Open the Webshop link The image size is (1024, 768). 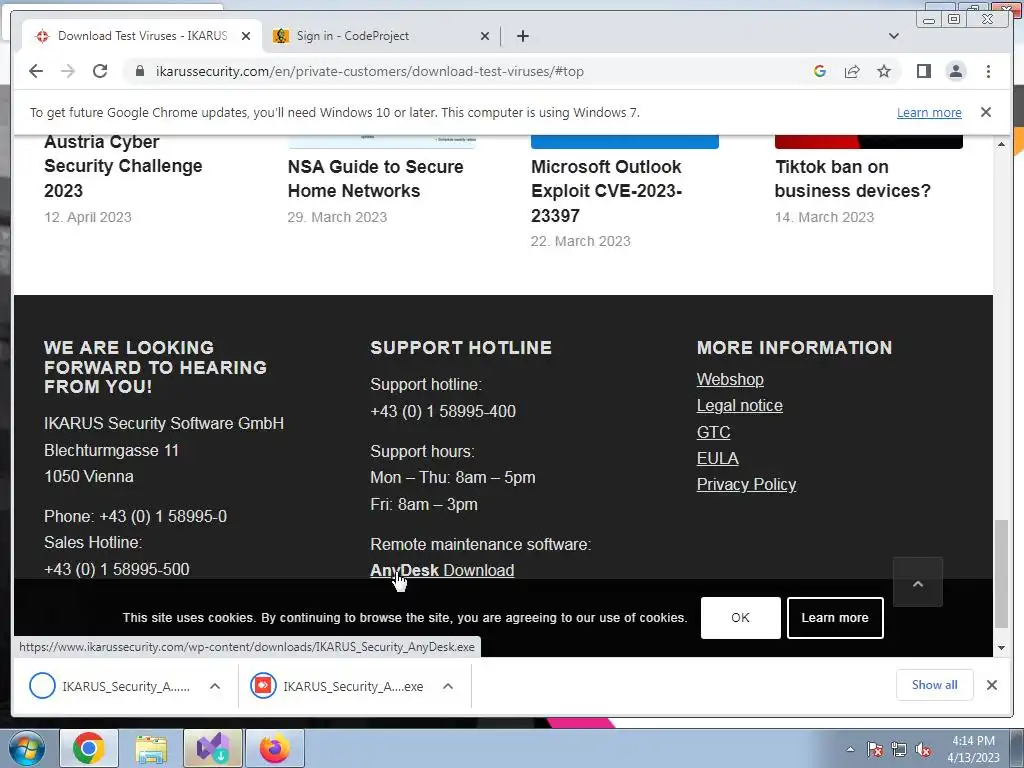pos(730,379)
